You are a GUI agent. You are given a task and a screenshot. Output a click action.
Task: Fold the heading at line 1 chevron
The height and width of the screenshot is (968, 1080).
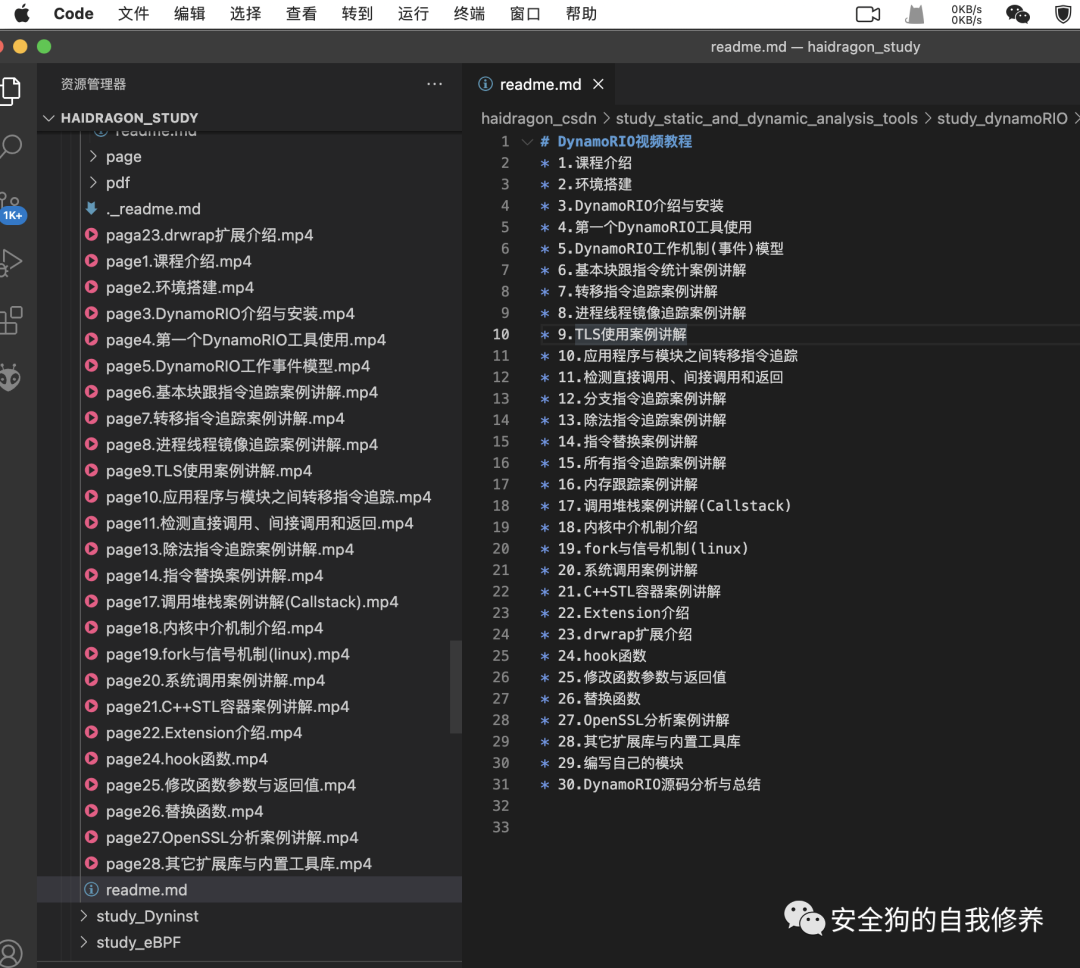tap(527, 142)
